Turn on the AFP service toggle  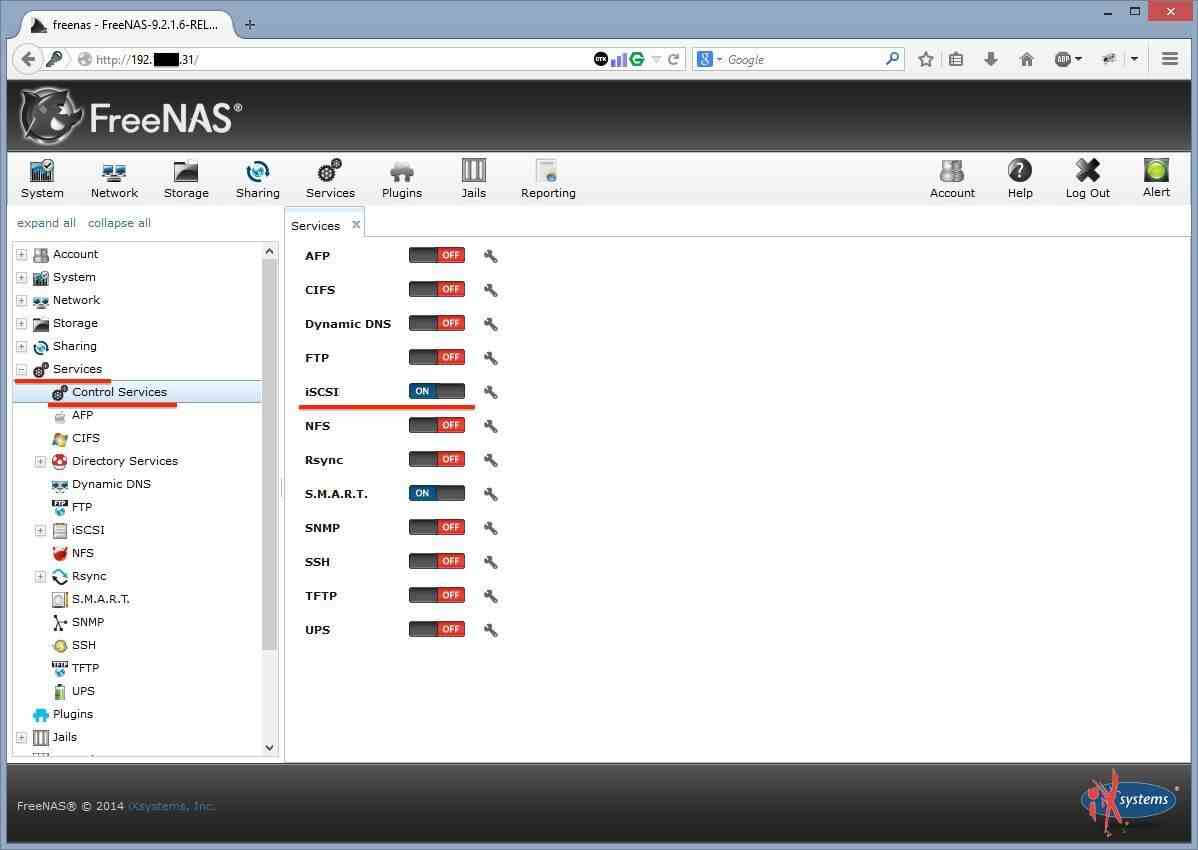[436, 255]
